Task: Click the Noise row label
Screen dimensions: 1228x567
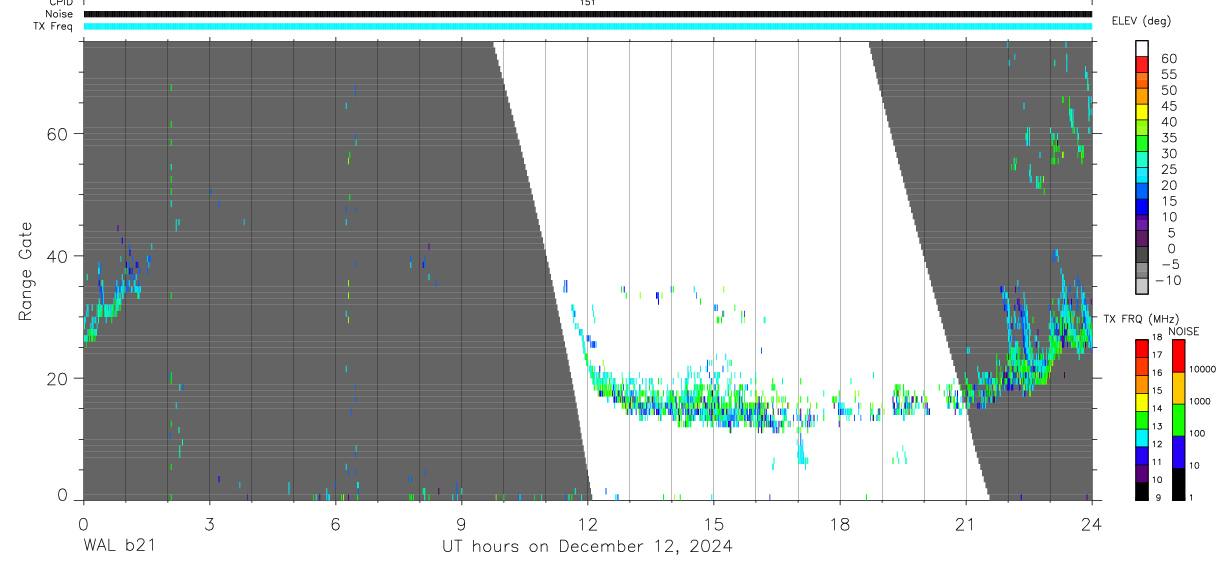Action: [x=58, y=14]
